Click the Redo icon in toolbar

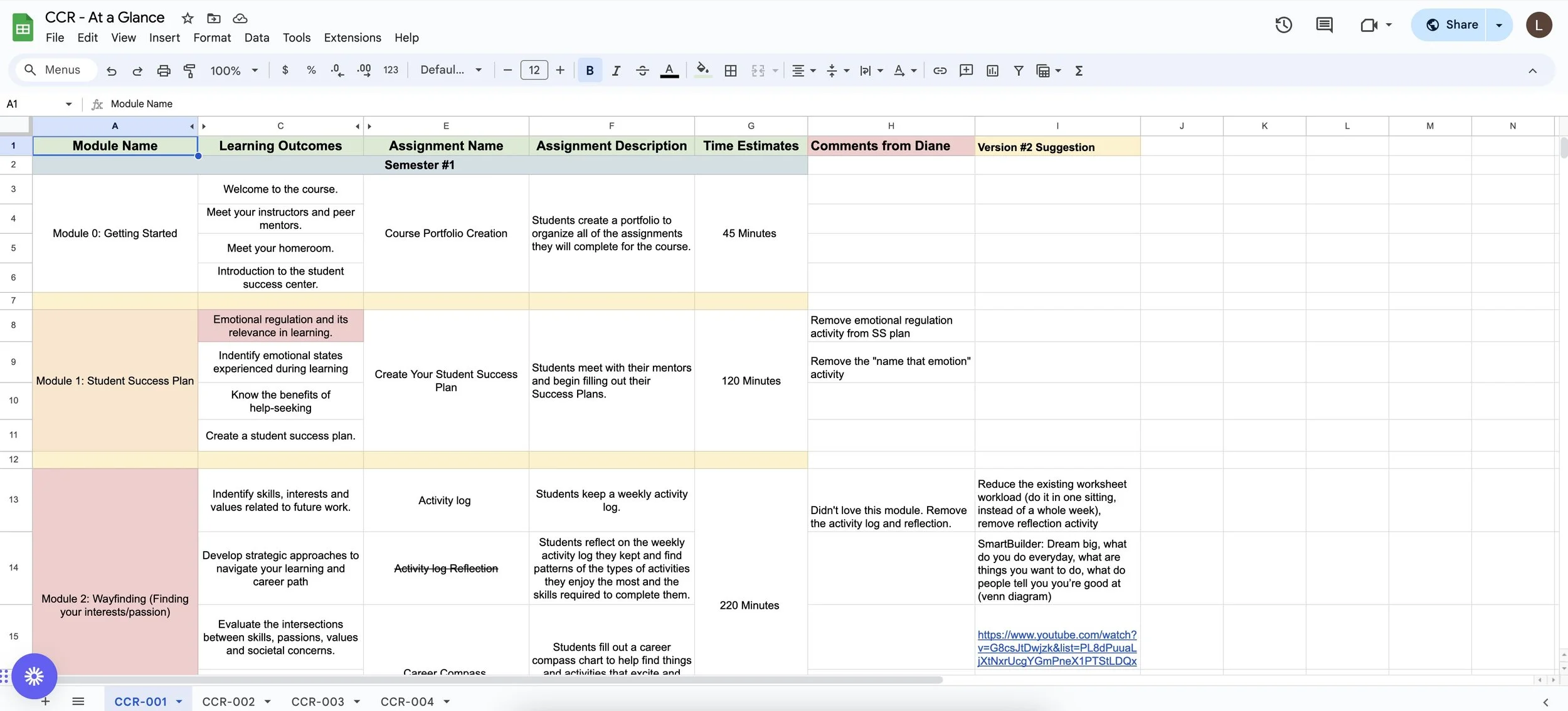click(x=137, y=71)
